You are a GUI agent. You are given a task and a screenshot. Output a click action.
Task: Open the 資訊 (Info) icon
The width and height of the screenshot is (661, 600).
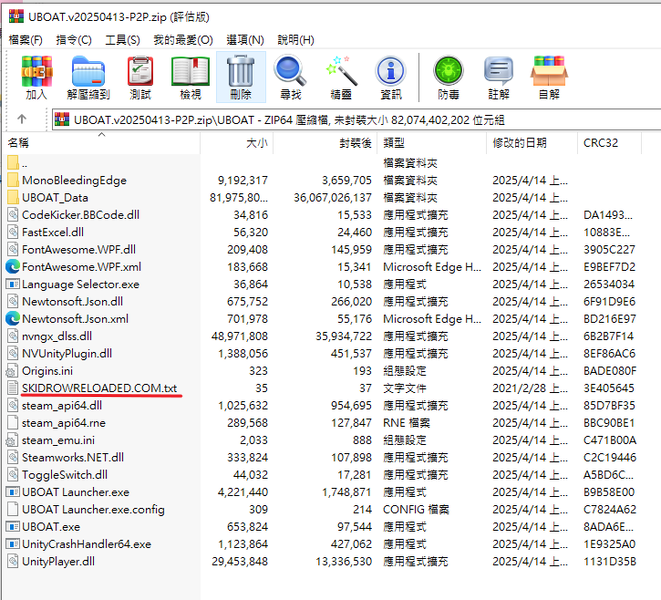[x=391, y=72]
